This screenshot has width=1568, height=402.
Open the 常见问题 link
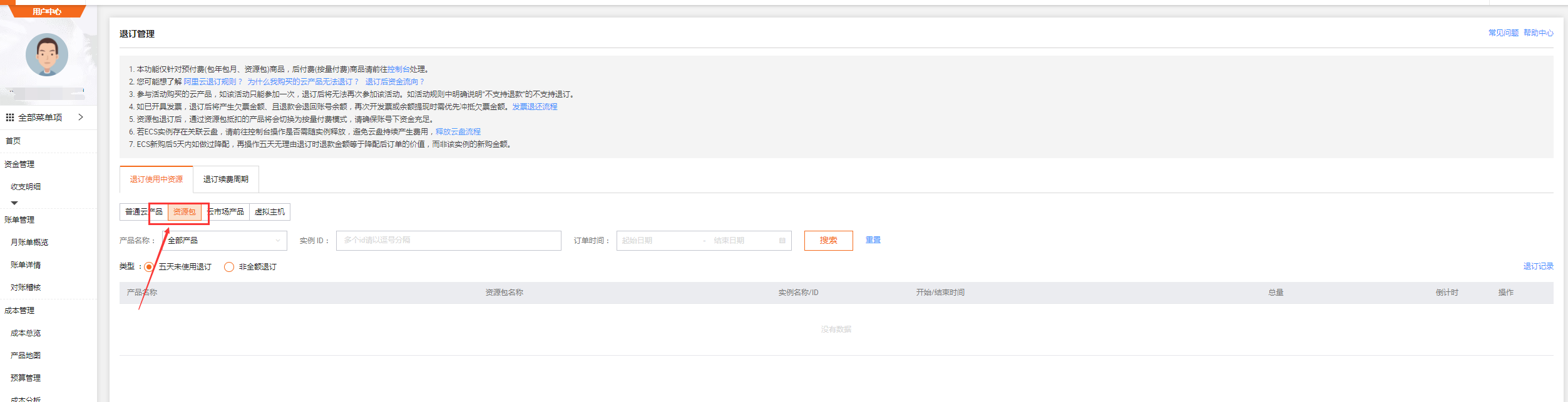click(x=1503, y=33)
